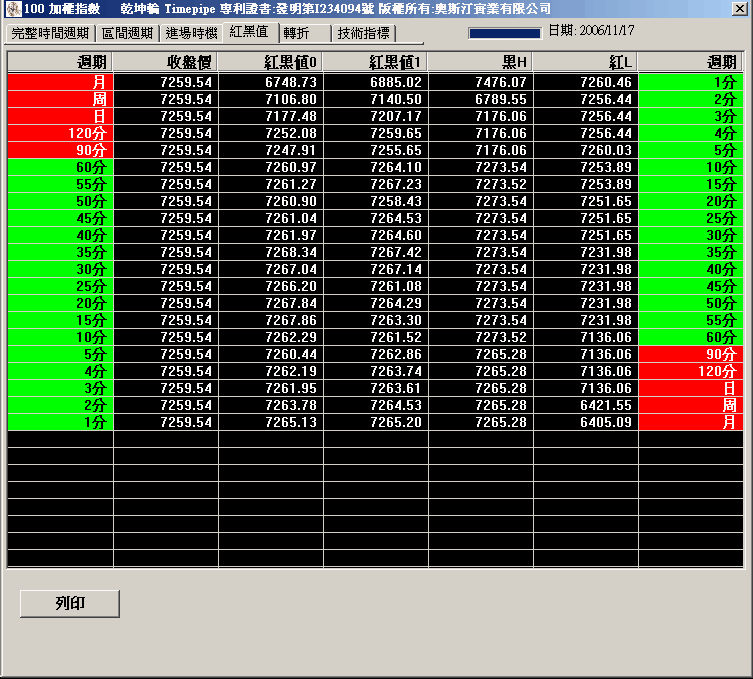
Task: Select the 黑H column header
Action: tap(480, 62)
